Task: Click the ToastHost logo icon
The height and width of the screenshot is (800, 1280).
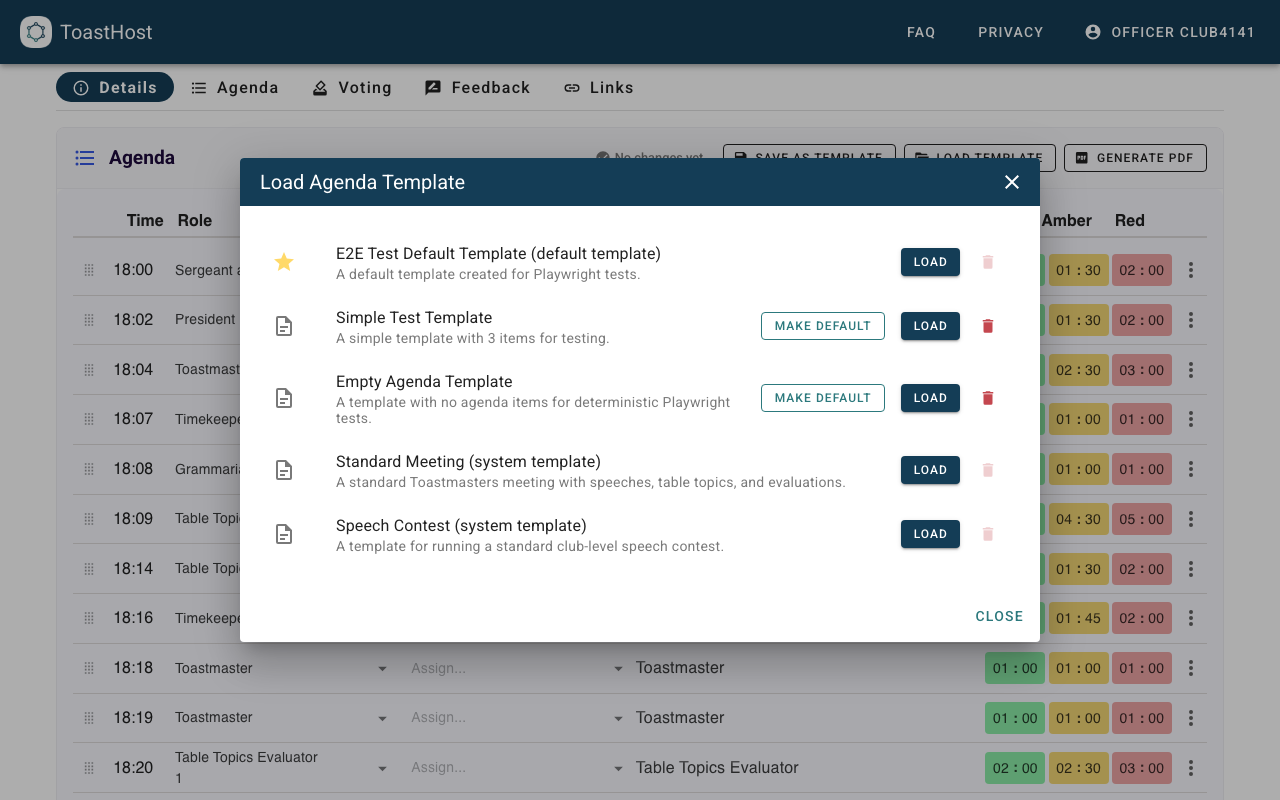Action: pyautogui.click(x=36, y=32)
